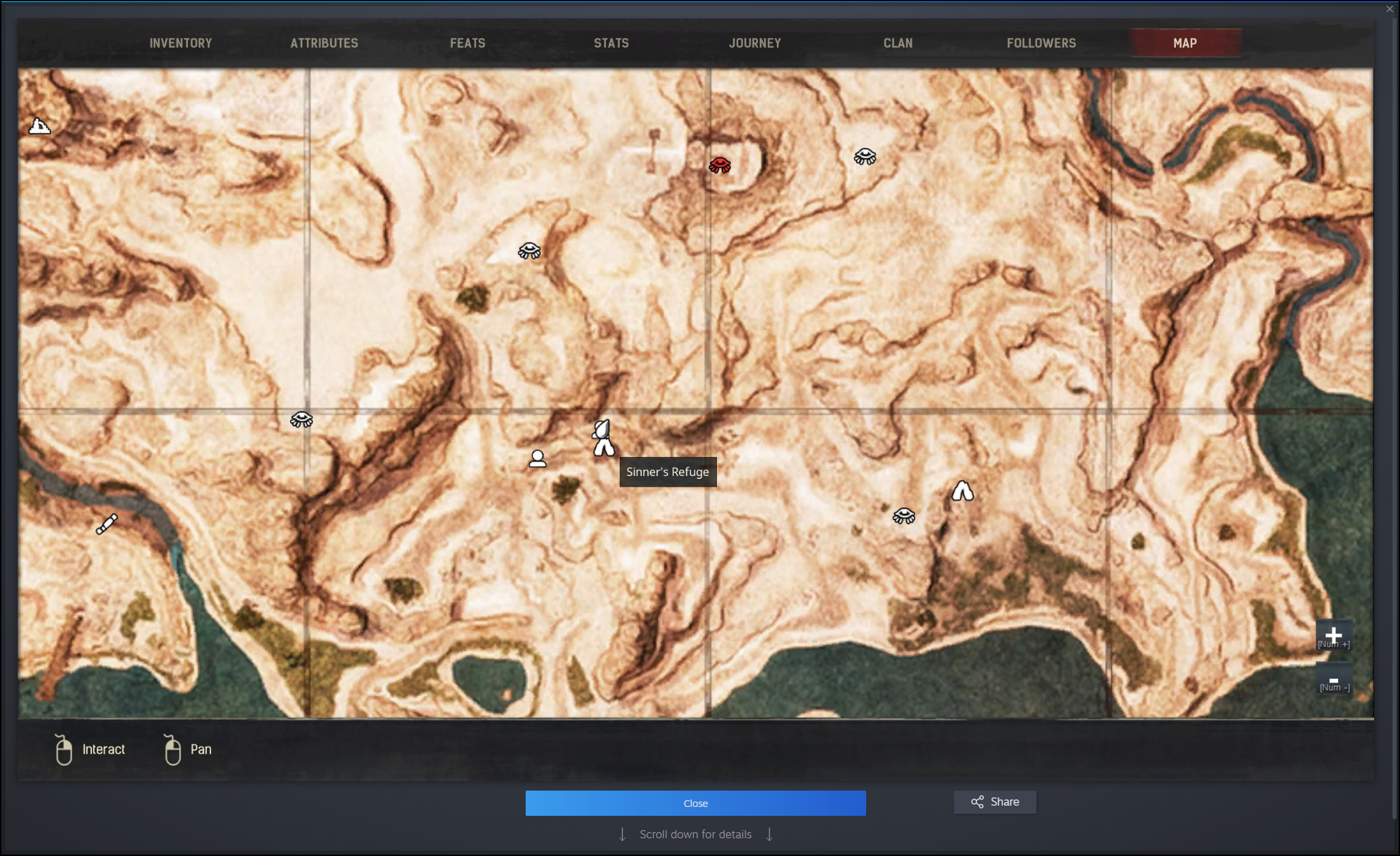Image resolution: width=1400 pixels, height=856 pixels.
Task: Open the Inventory tab
Action: point(180,43)
